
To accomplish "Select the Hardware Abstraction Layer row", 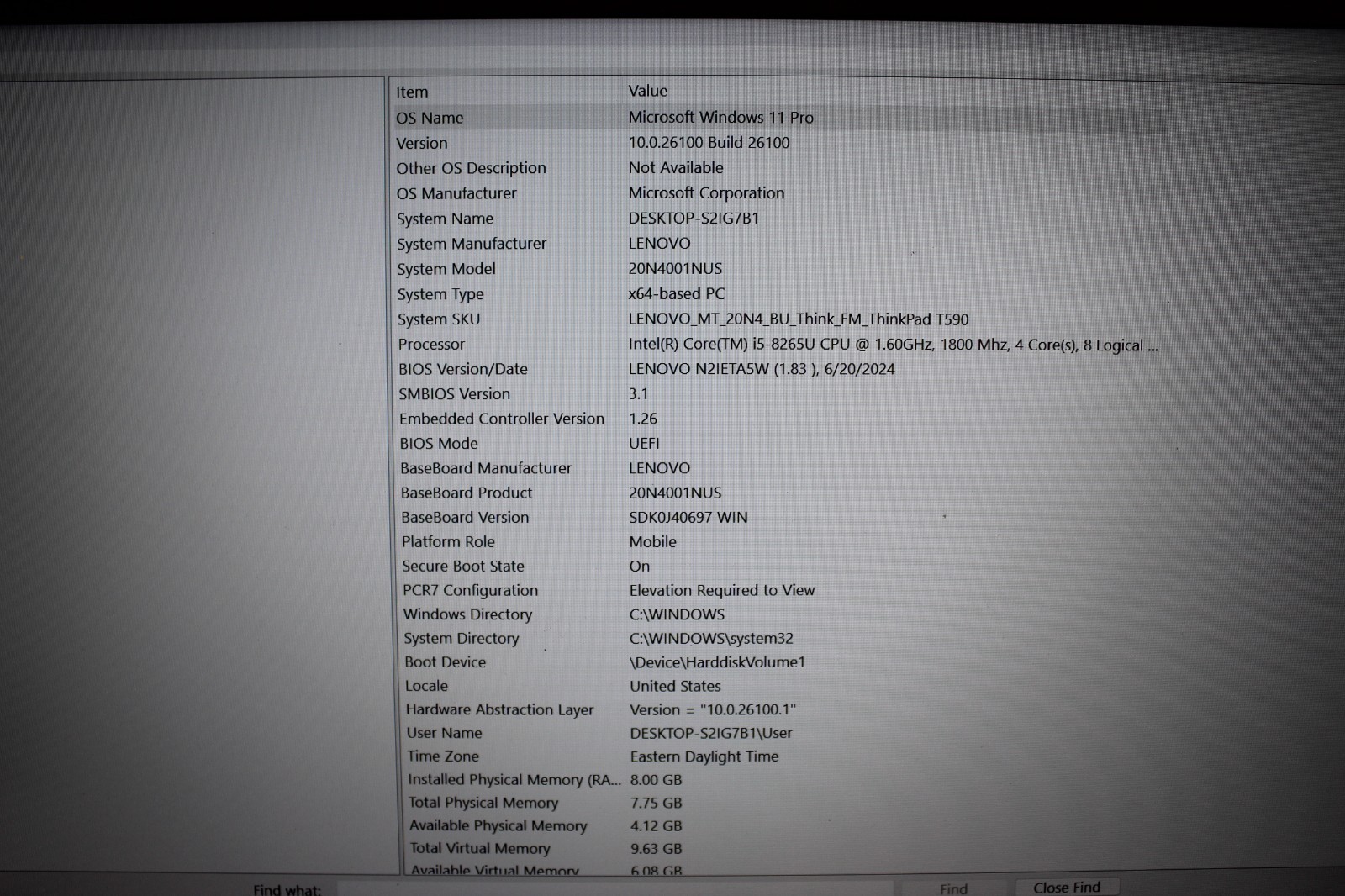I will coord(782,709).
